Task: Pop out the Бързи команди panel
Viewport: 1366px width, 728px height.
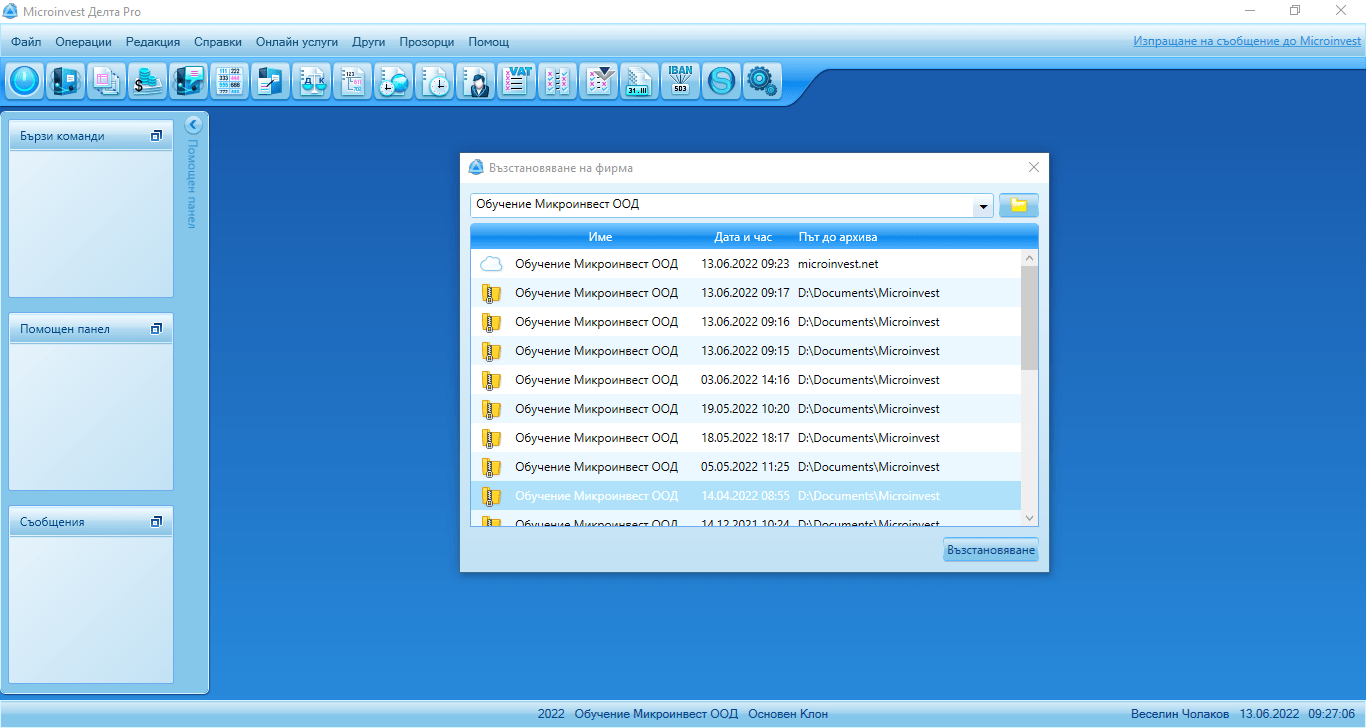Action: [156, 136]
